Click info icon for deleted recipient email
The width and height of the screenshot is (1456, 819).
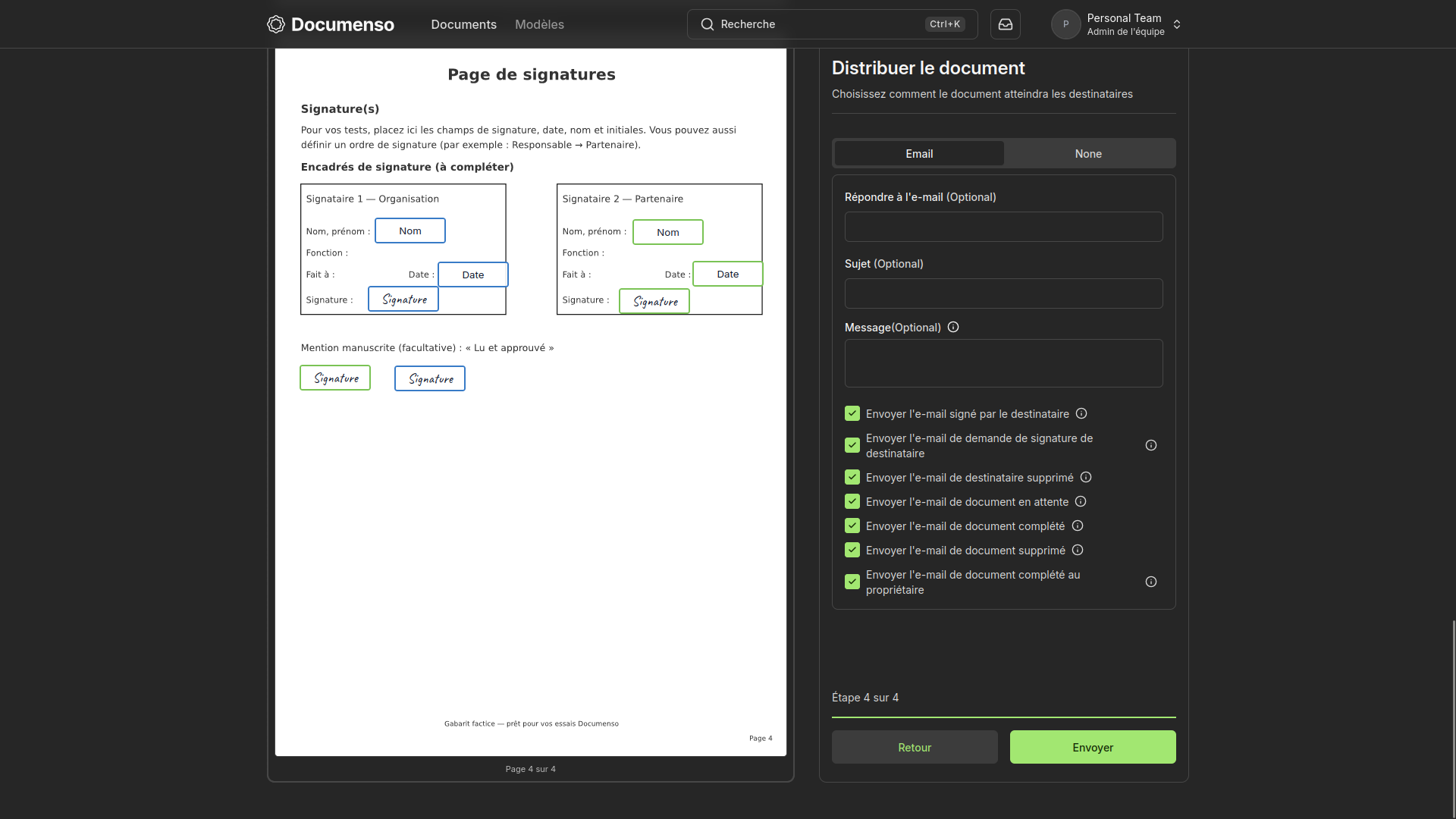(1086, 477)
